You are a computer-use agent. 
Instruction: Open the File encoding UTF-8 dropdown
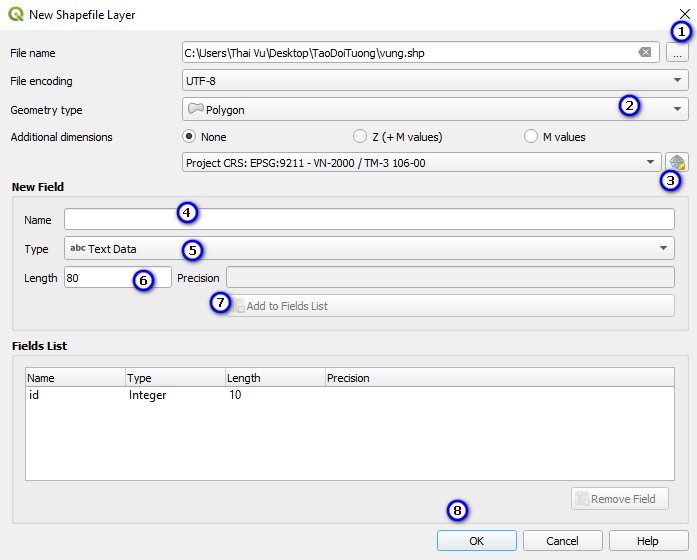click(435, 80)
